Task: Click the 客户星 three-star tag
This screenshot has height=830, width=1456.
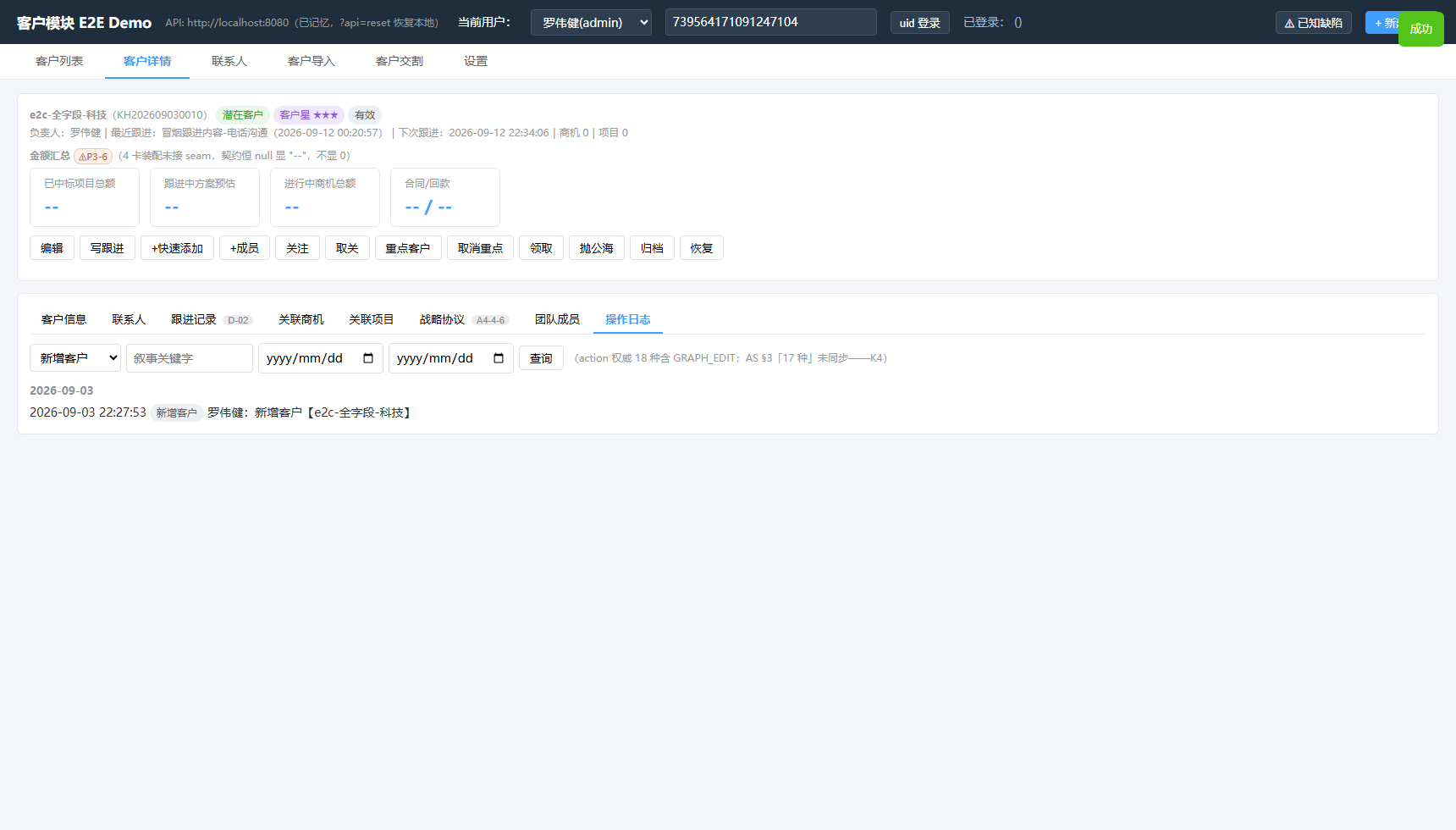Action: click(x=308, y=115)
